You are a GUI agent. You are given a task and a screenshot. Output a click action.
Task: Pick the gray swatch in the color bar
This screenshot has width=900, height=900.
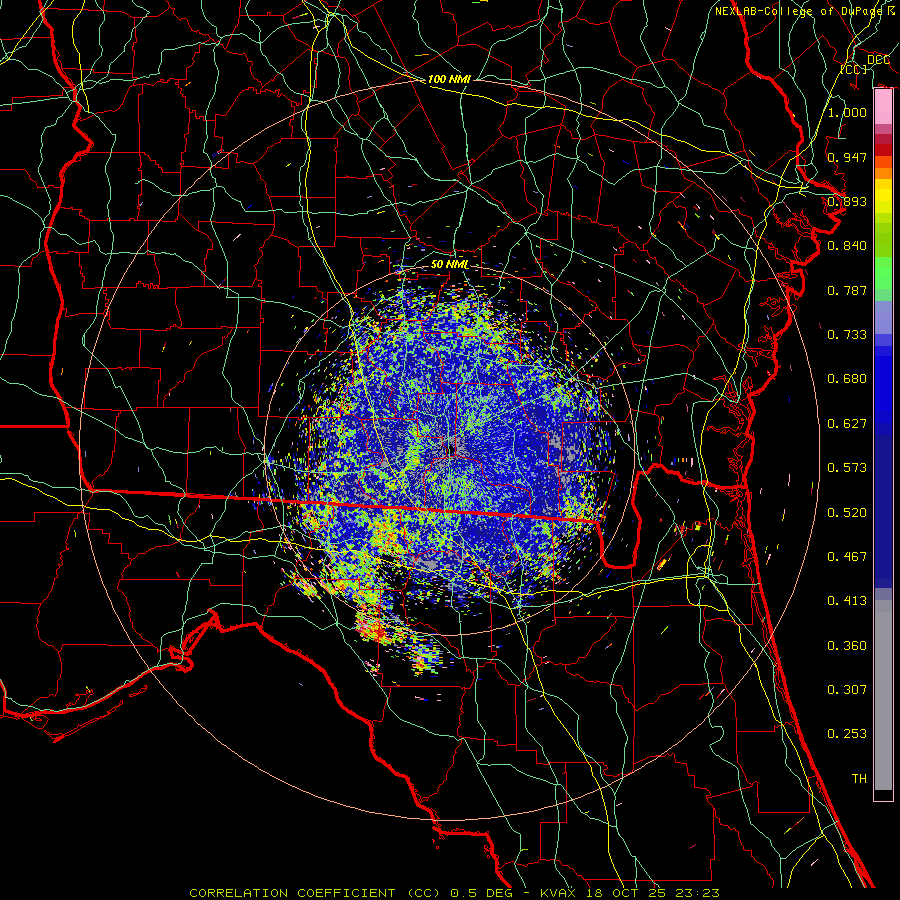tap(883, 695)
